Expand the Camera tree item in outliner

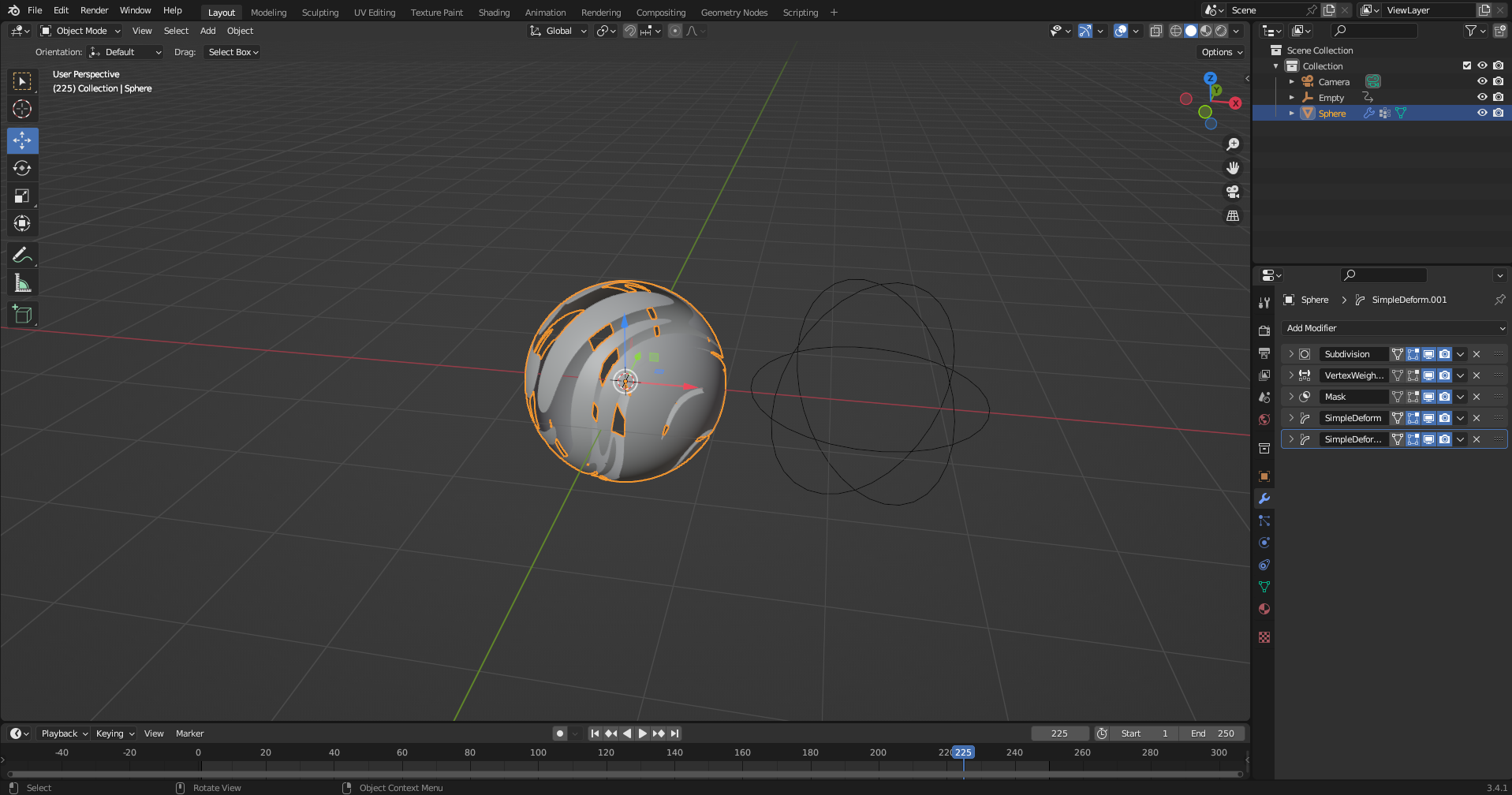click(1292, 81)
